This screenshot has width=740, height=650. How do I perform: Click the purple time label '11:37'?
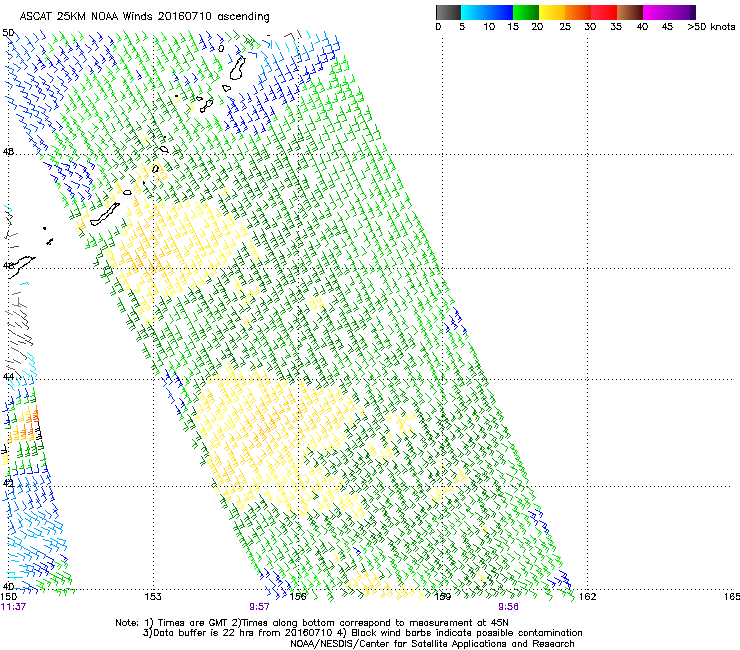click(x=13, y=607)
